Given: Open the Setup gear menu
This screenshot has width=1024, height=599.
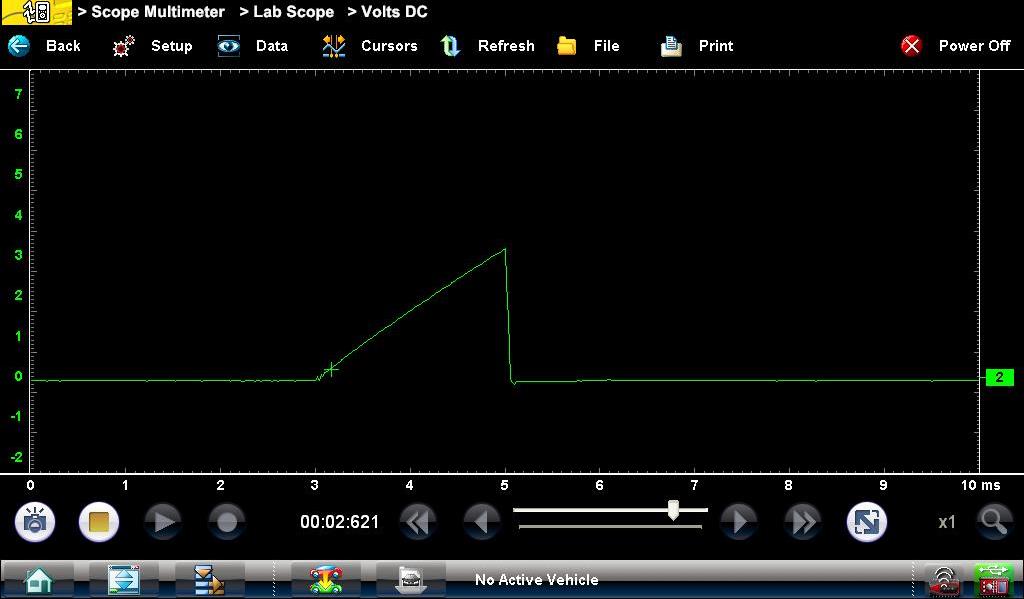Looking at the screenshot, I should (x=124, y=46).
